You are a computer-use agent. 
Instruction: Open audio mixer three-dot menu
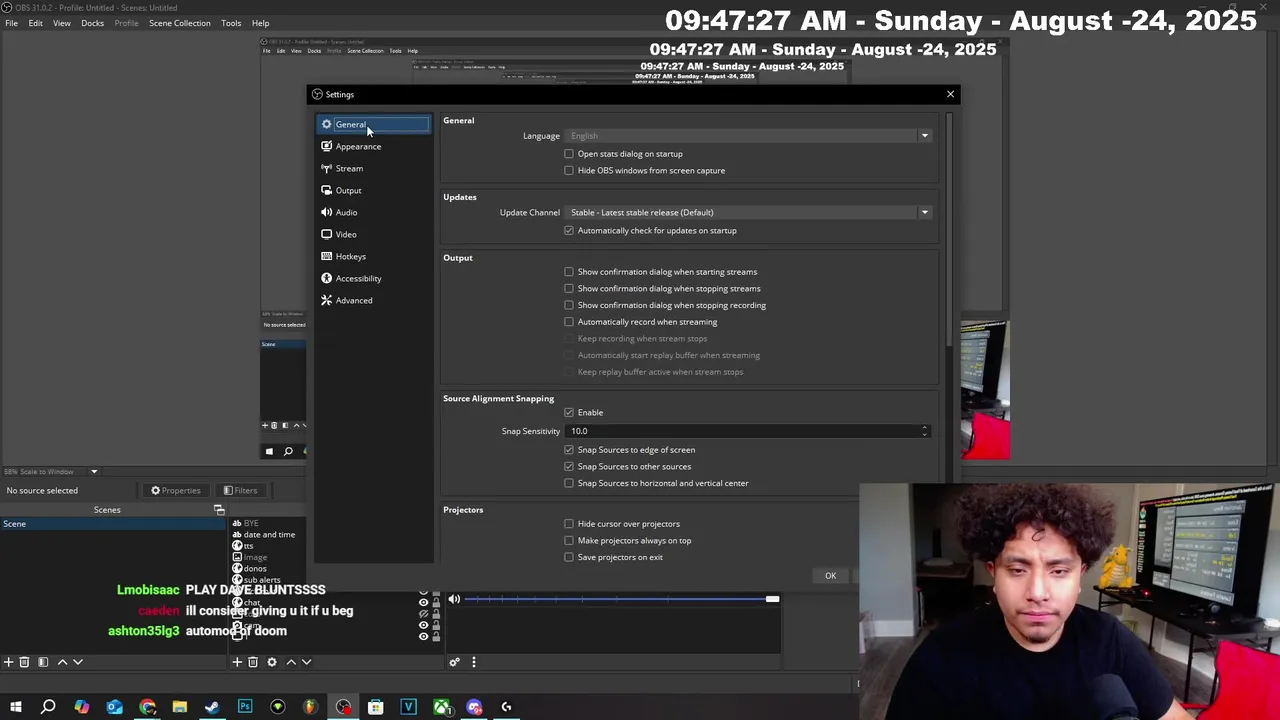[x=473, y=662]
